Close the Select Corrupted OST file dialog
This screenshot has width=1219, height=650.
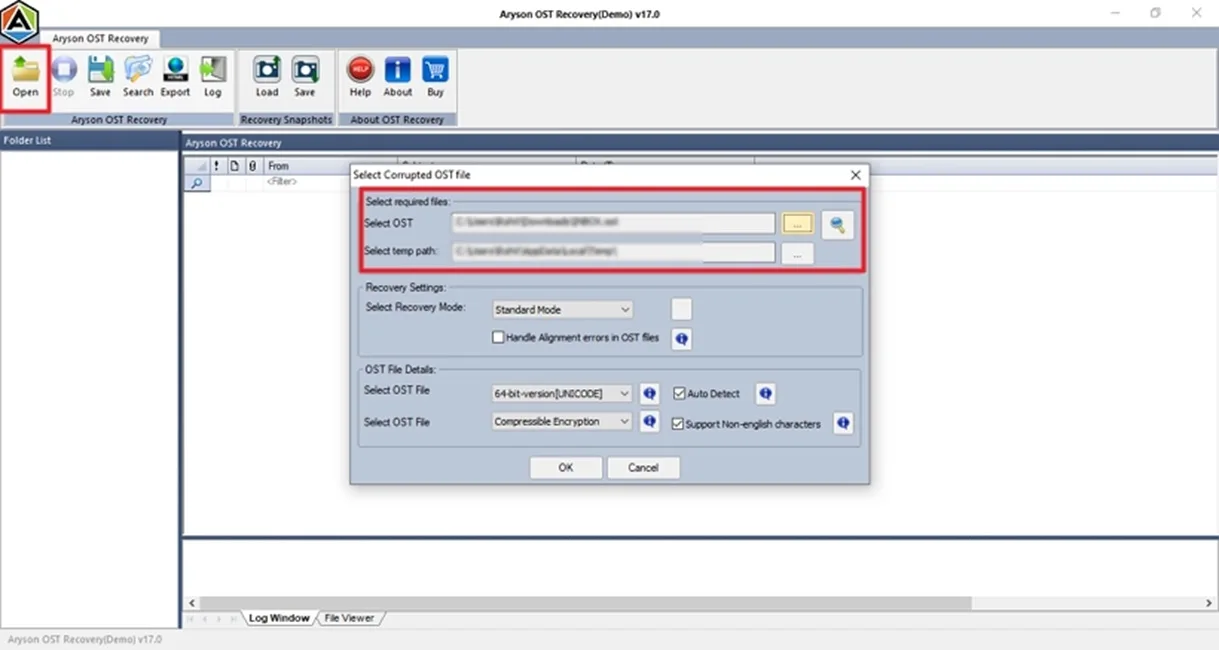point(856,175)
